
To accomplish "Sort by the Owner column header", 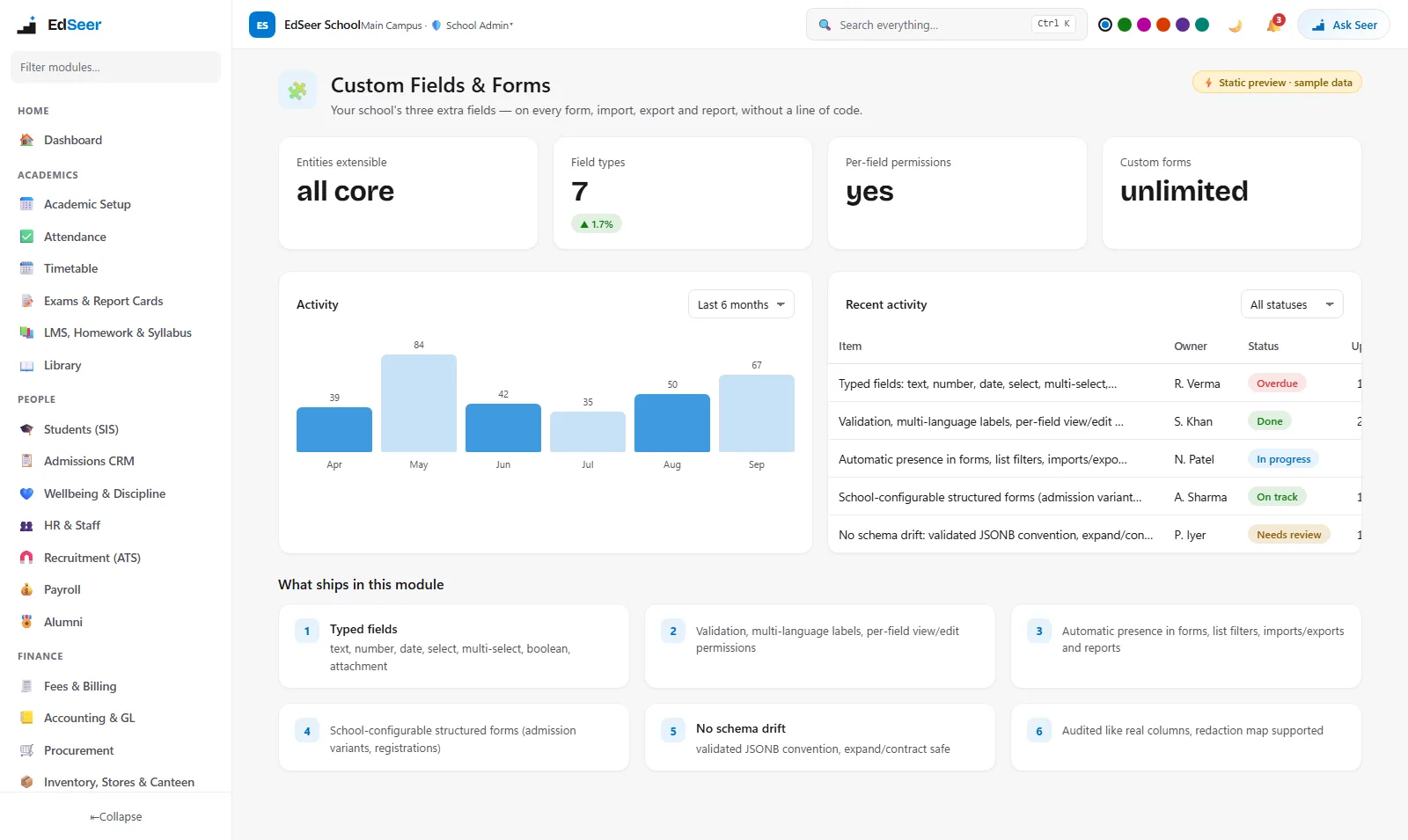I will coord(1190,347).
